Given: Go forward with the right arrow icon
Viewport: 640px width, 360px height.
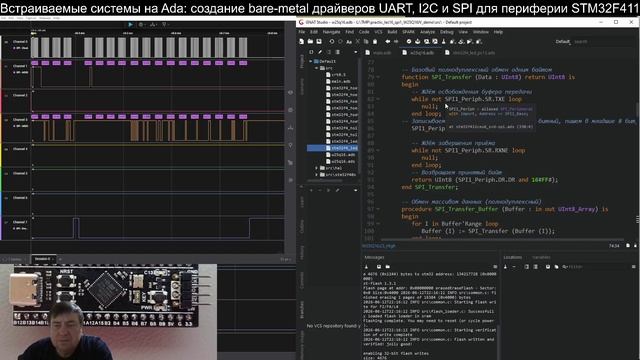Looking at the screenshot, I should tap(396, 41).
